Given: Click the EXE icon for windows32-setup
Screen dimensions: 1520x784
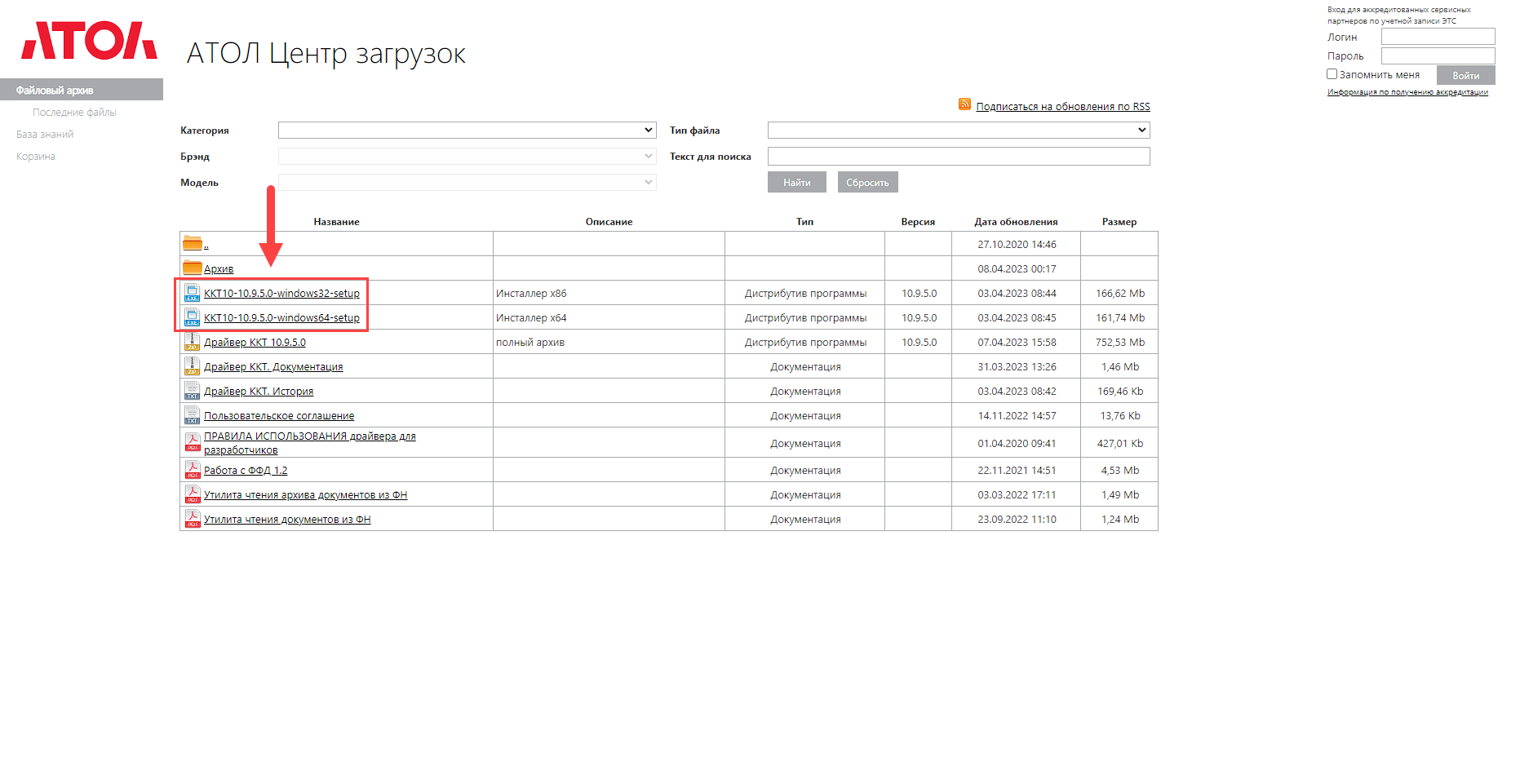Looking at the screenshot, I should coord(192,293).
